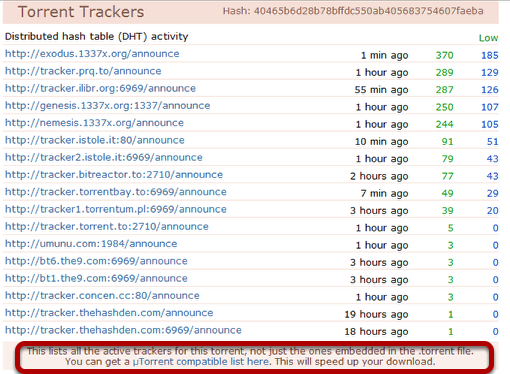
Task: Click tracker2.istole.it:6969 announce URL
Action: 104,157
